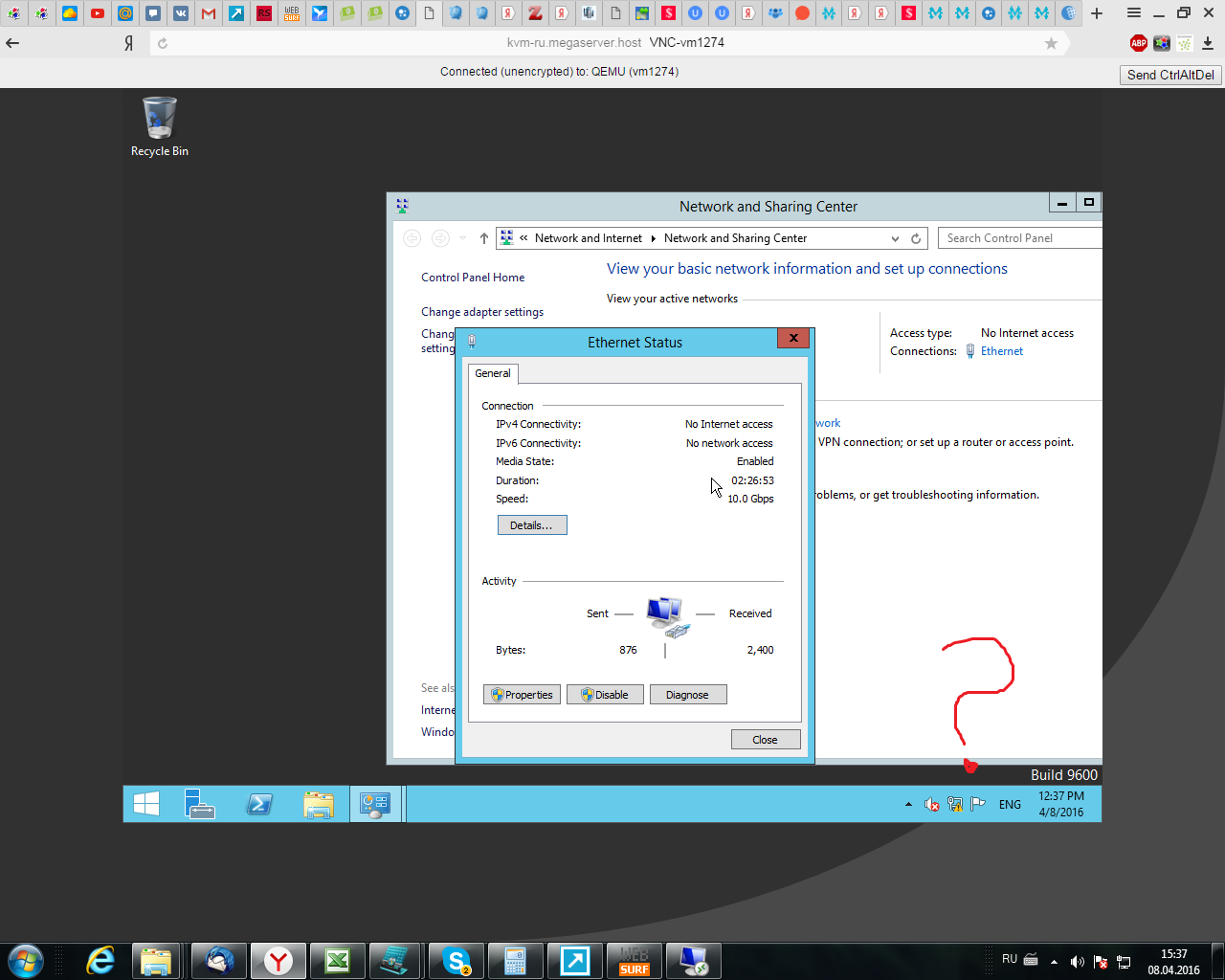Click the host volume speaker icon
The width and height of the screenshot is (1225, 980).
coord(1078,962)
